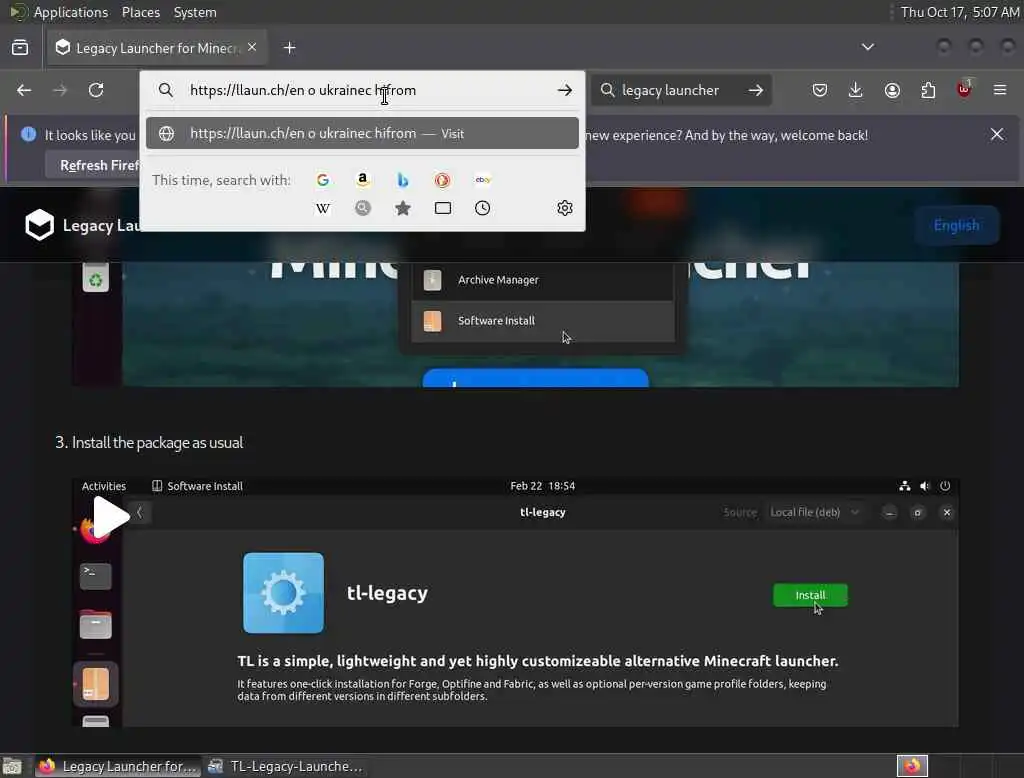Viewport: 1024px width, 778px height.
Task: Open a new browser tab
Action: pyautogui.click(x=290, y=48)
